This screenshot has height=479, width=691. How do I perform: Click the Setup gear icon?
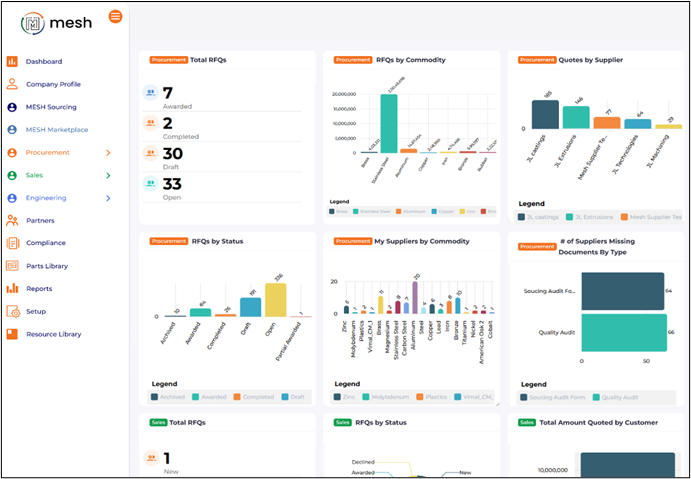pos(12,311)
